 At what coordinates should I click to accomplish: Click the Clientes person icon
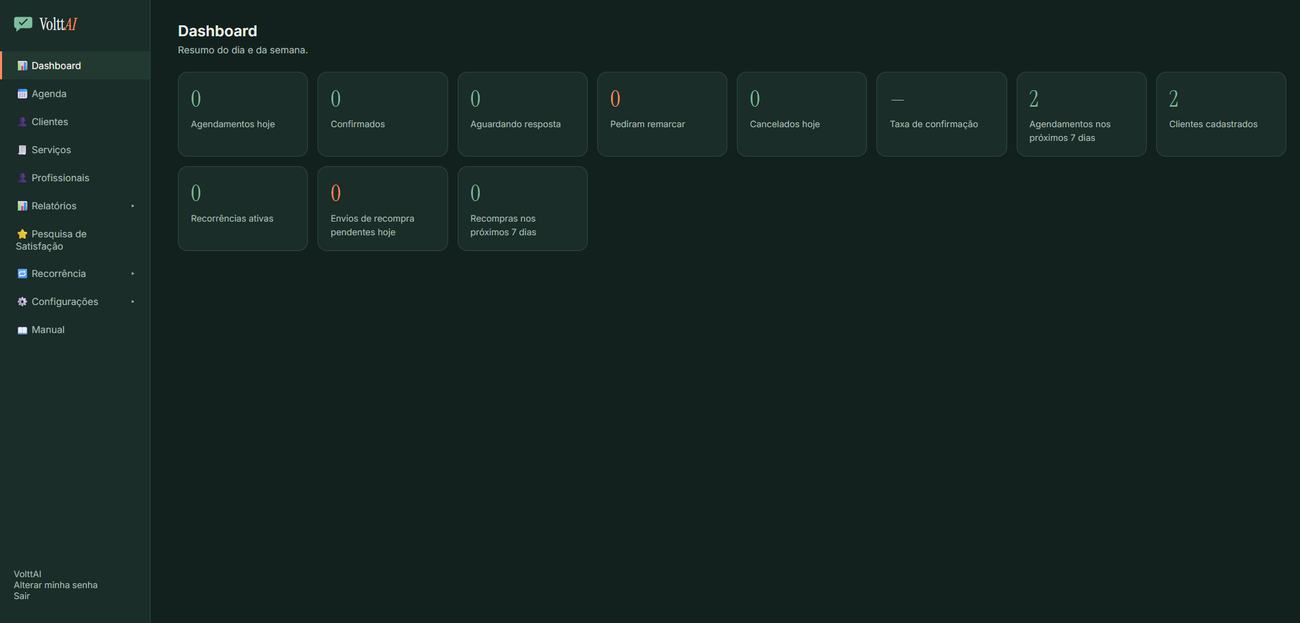click(x=22, y=122)
